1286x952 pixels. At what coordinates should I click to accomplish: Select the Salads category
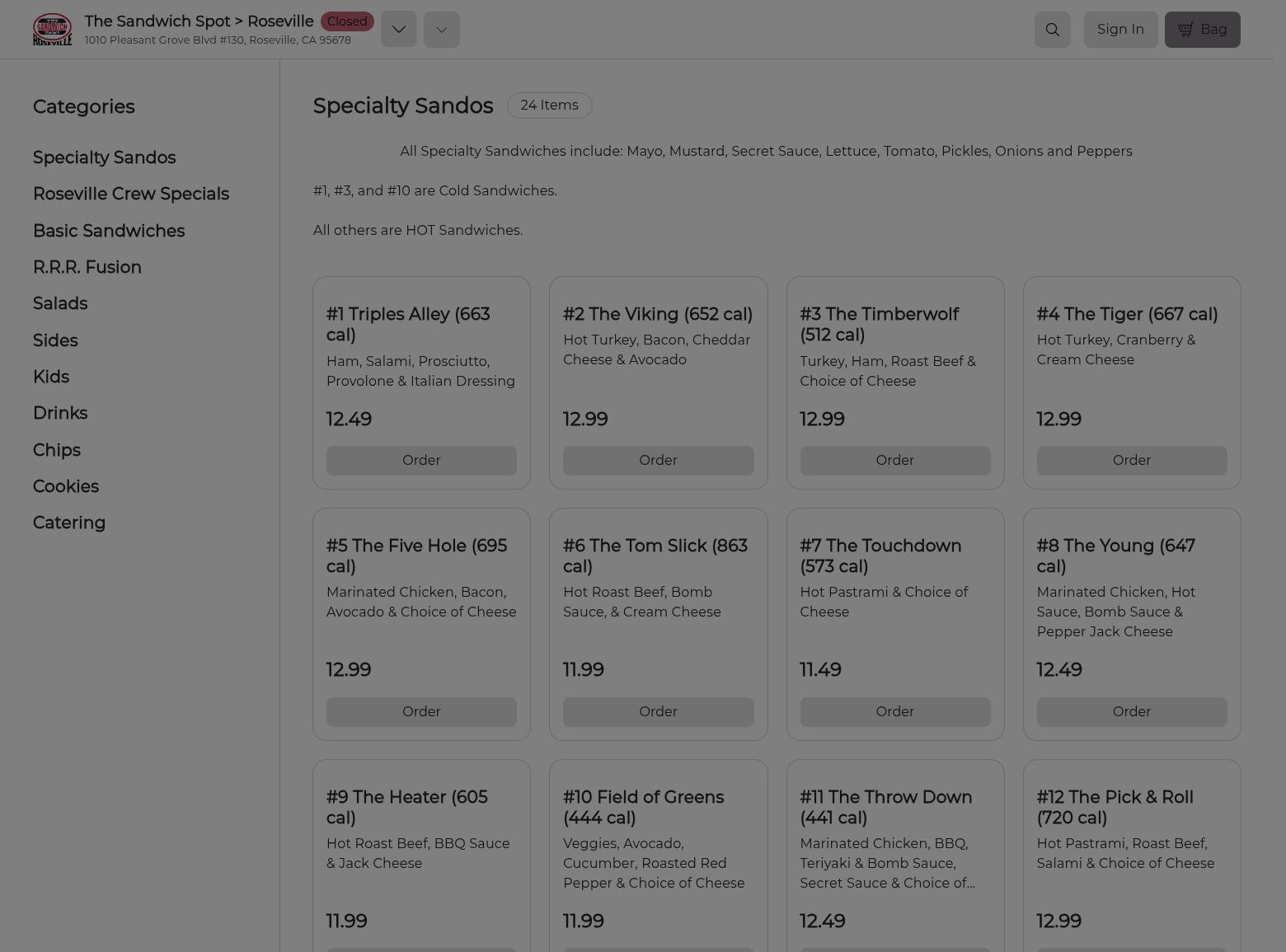pyautogui.click(x=59, y=303)
